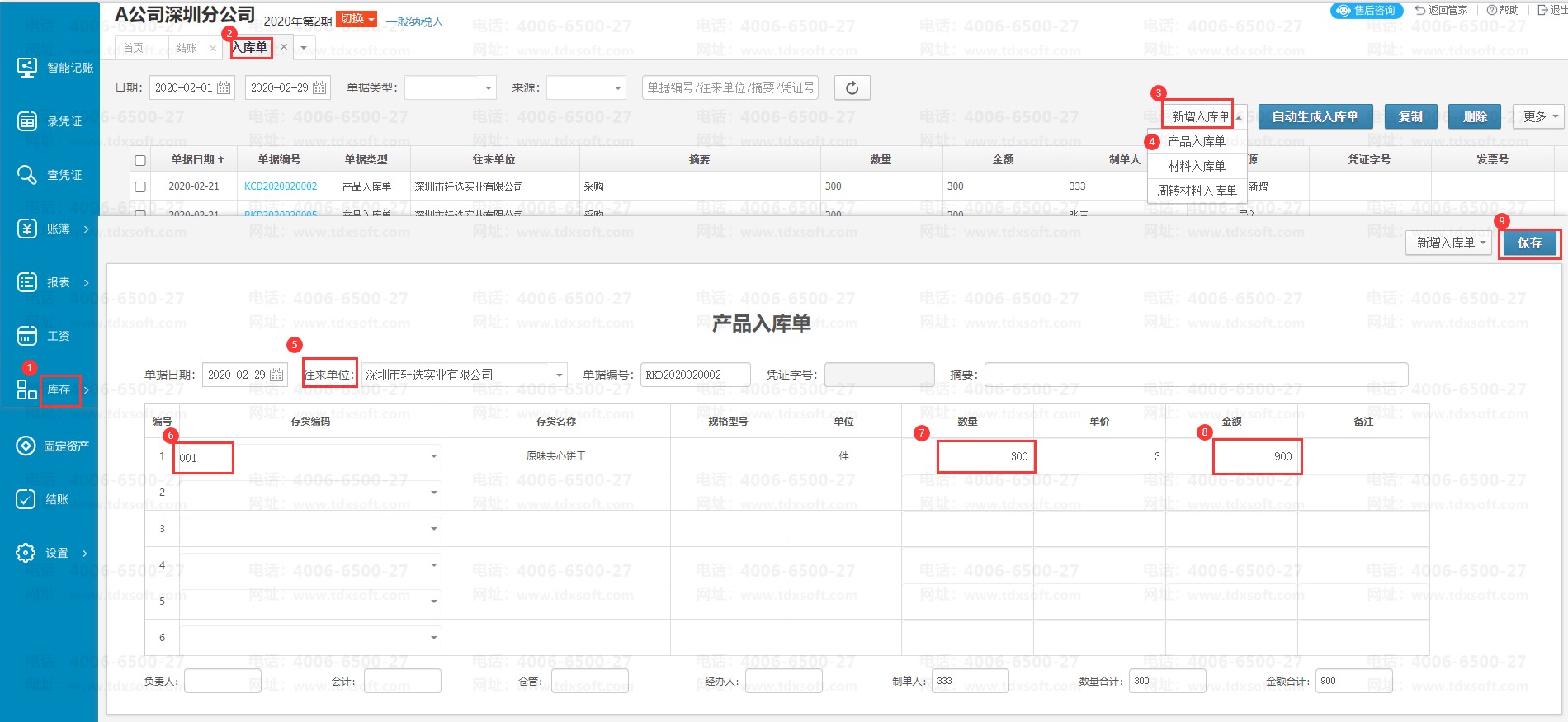Open the 固定资产 sidebar icon

pos(26,446)
